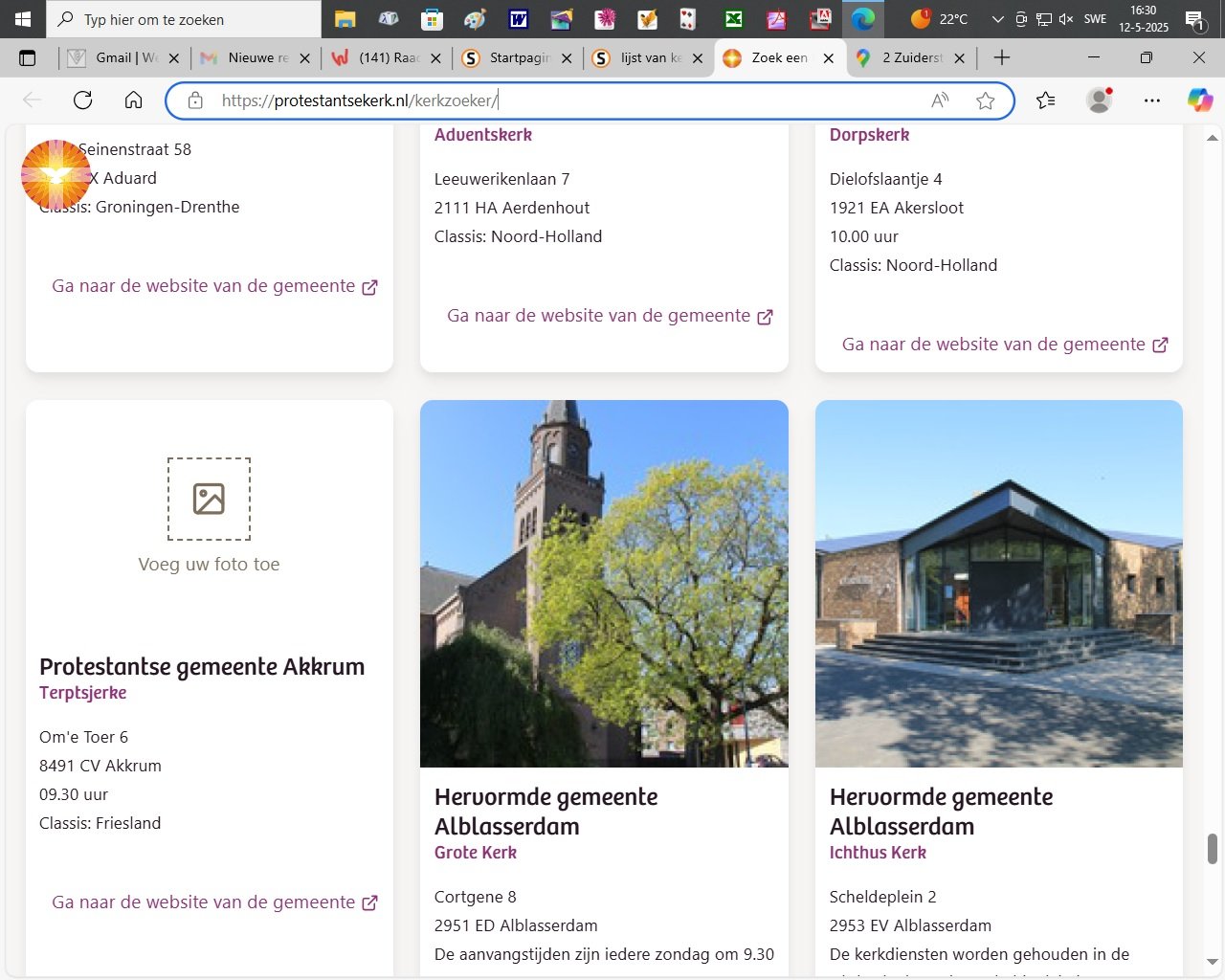
Task: Open the favorites list panel
Action: tap(1046, 100)
